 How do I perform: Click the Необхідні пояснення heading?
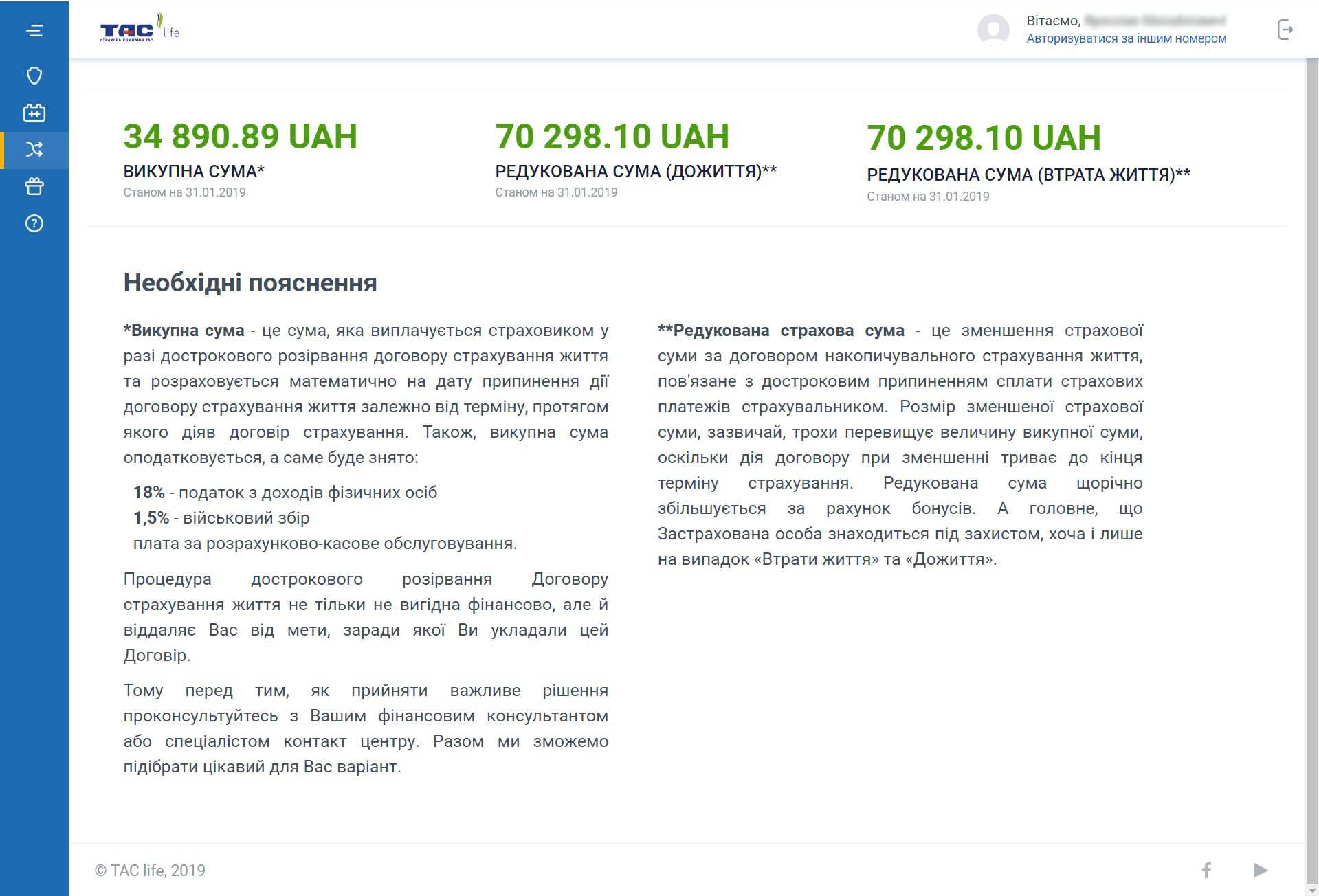(x=250, y=282)
